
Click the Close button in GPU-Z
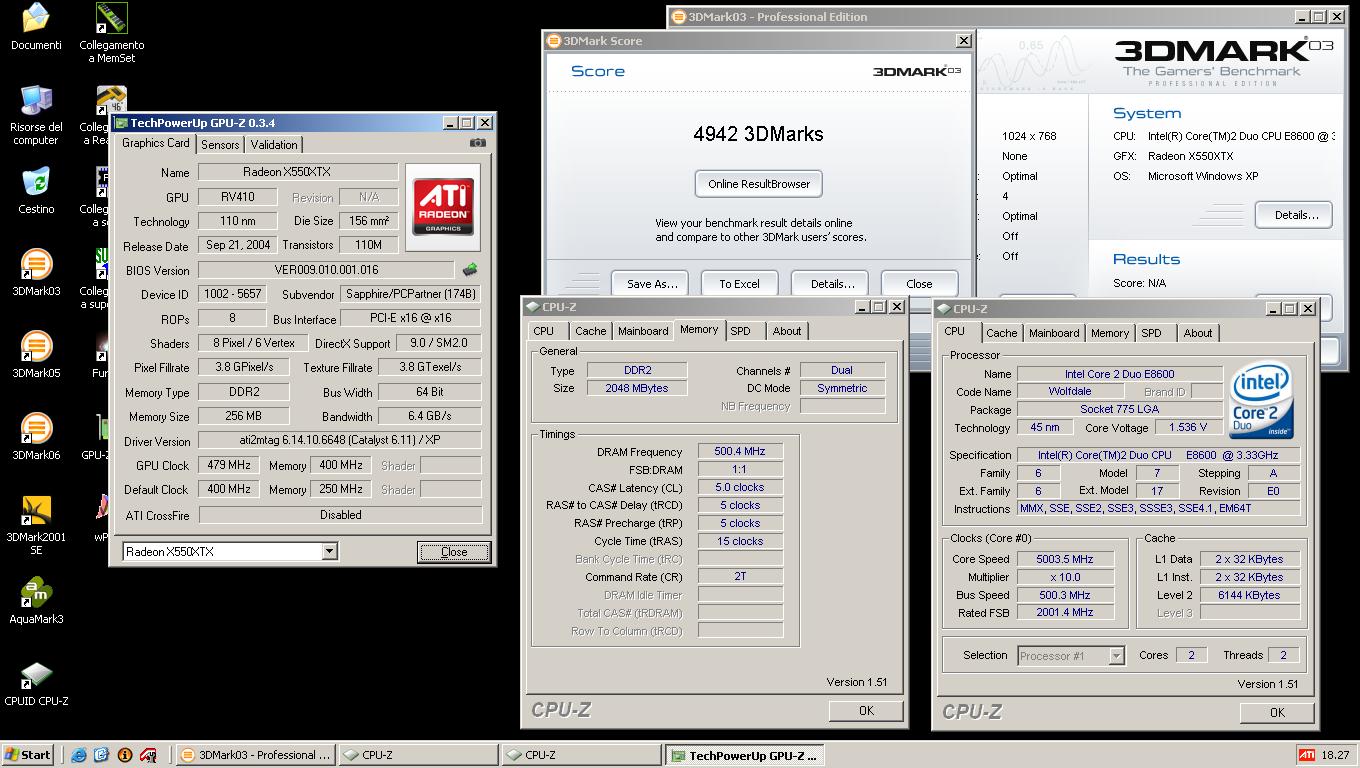click(x=454, y=552)
